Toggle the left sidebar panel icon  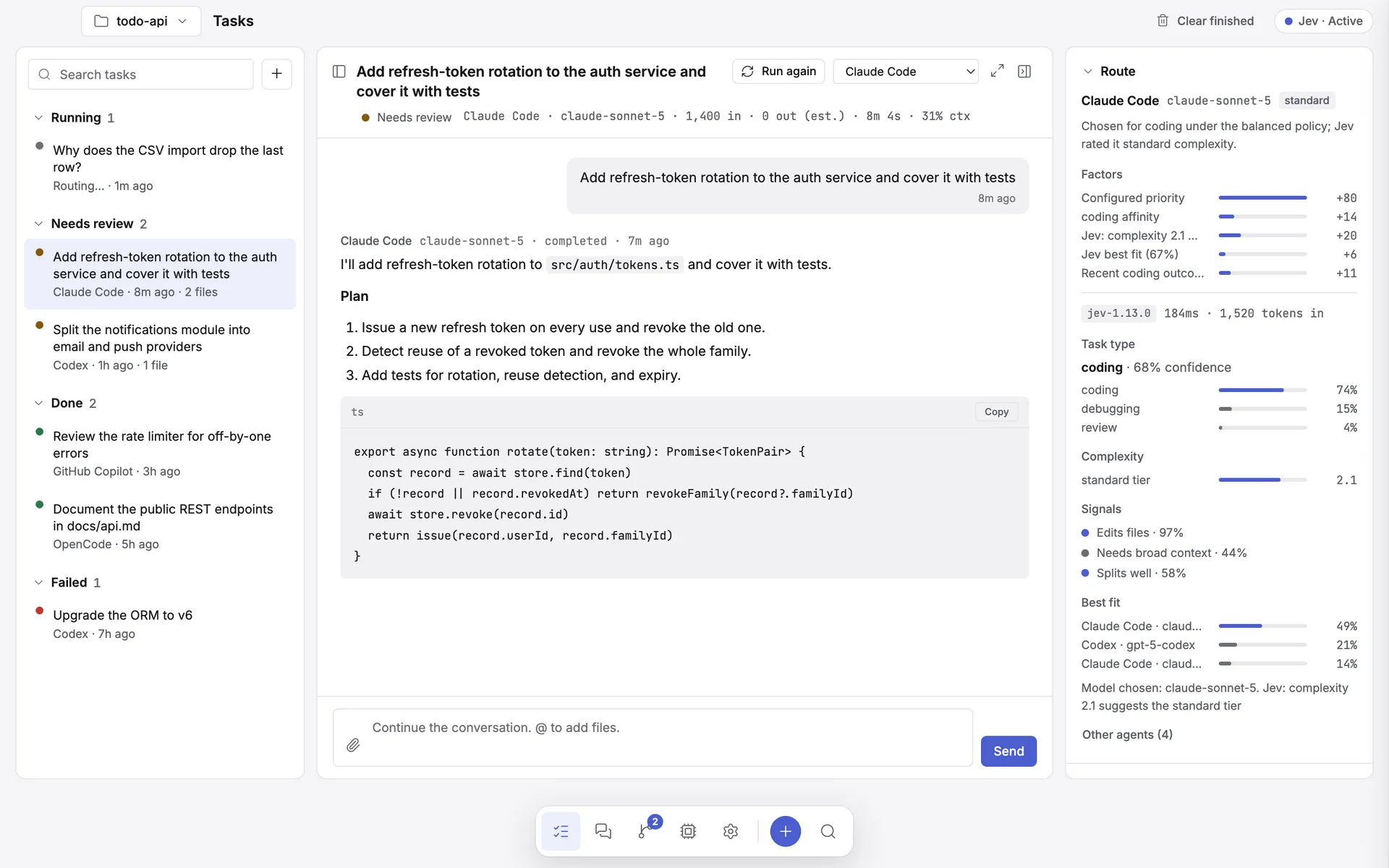[x=339, y=71]
